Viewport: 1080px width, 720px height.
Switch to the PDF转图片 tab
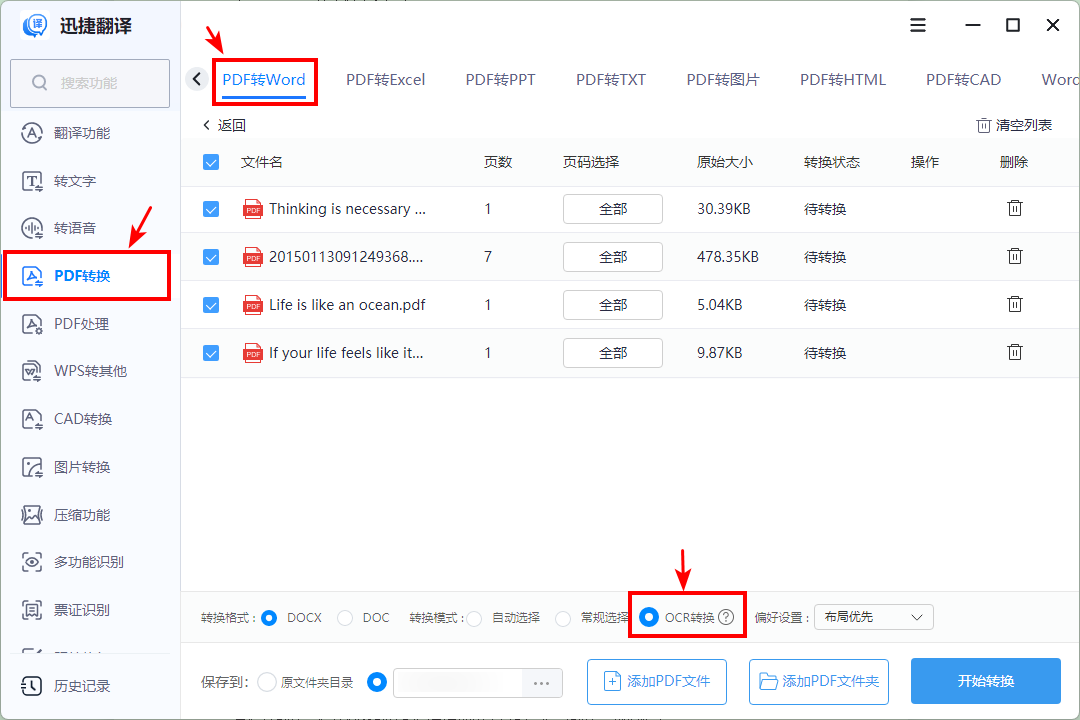[x=723, y=80]
